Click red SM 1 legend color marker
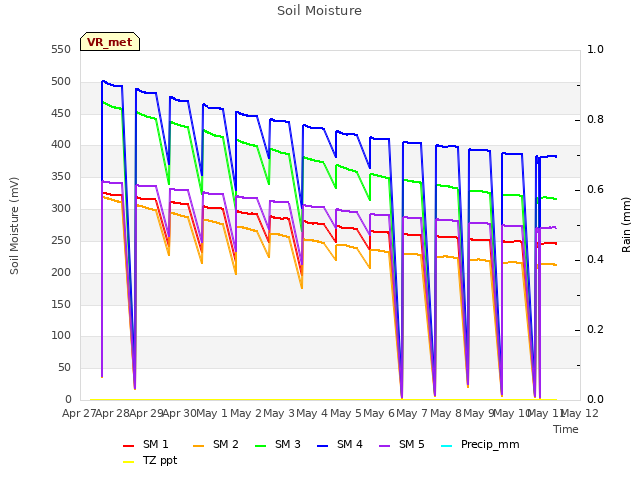The height and width of the screenshot is (480, 640). click(129, 446)
